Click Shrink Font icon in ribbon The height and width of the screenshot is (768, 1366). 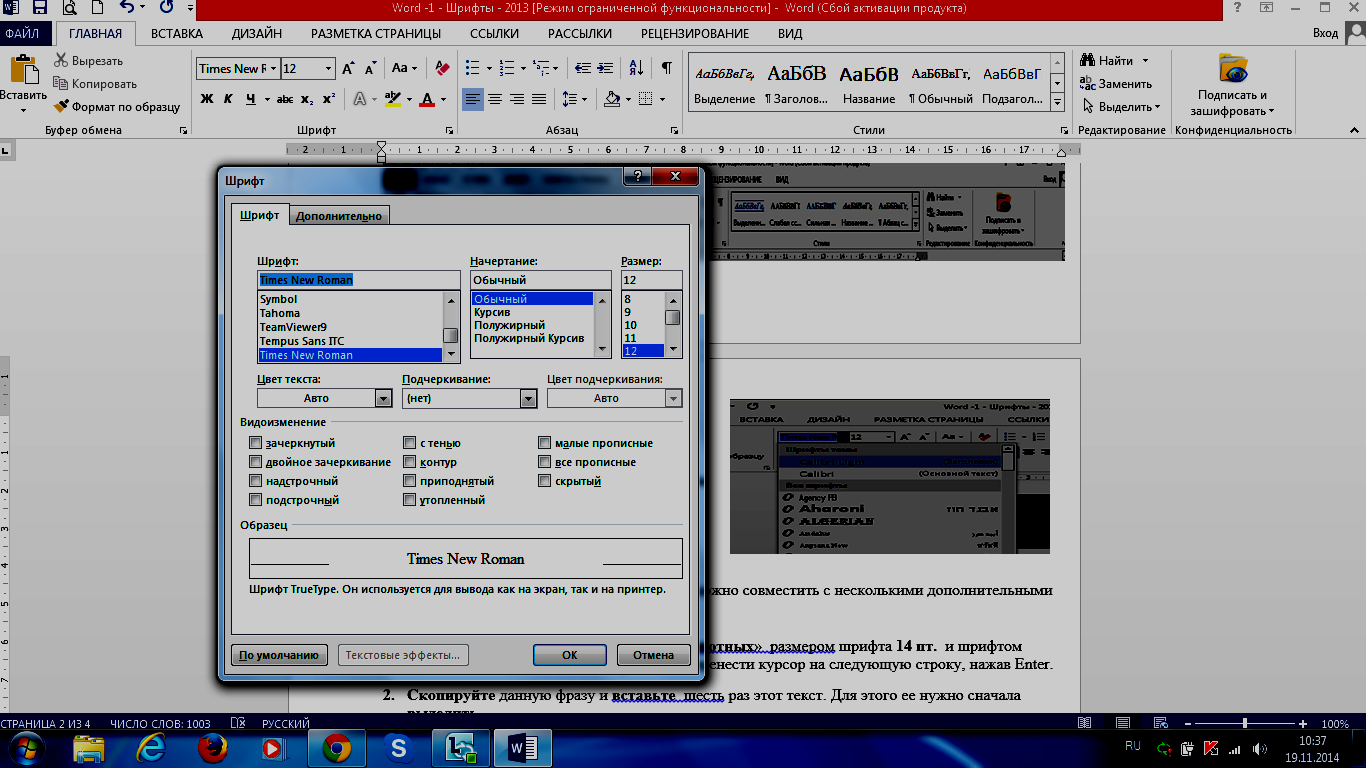tap(371, 68)
